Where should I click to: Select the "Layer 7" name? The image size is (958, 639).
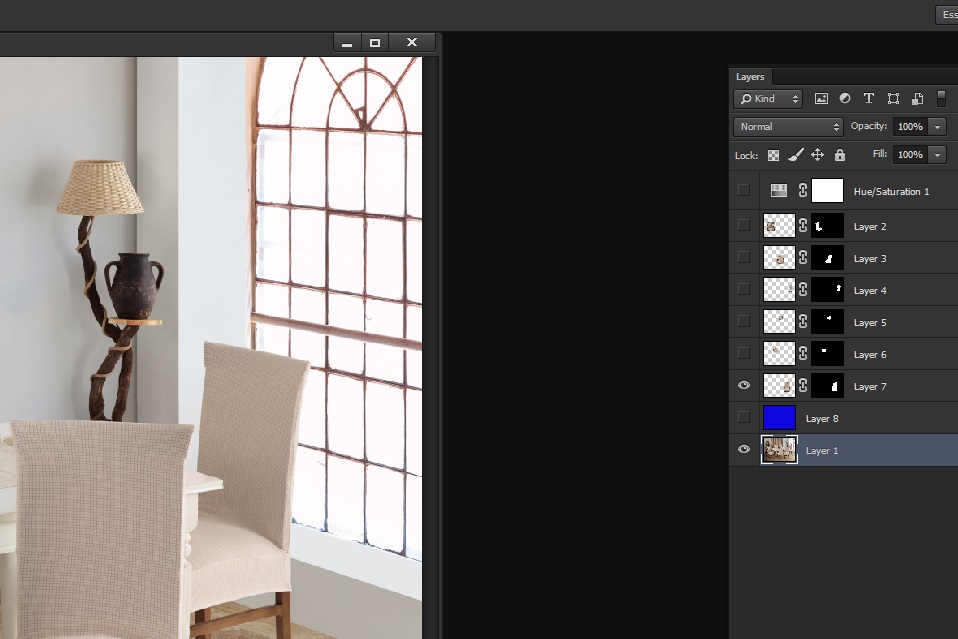coord(869,387)
